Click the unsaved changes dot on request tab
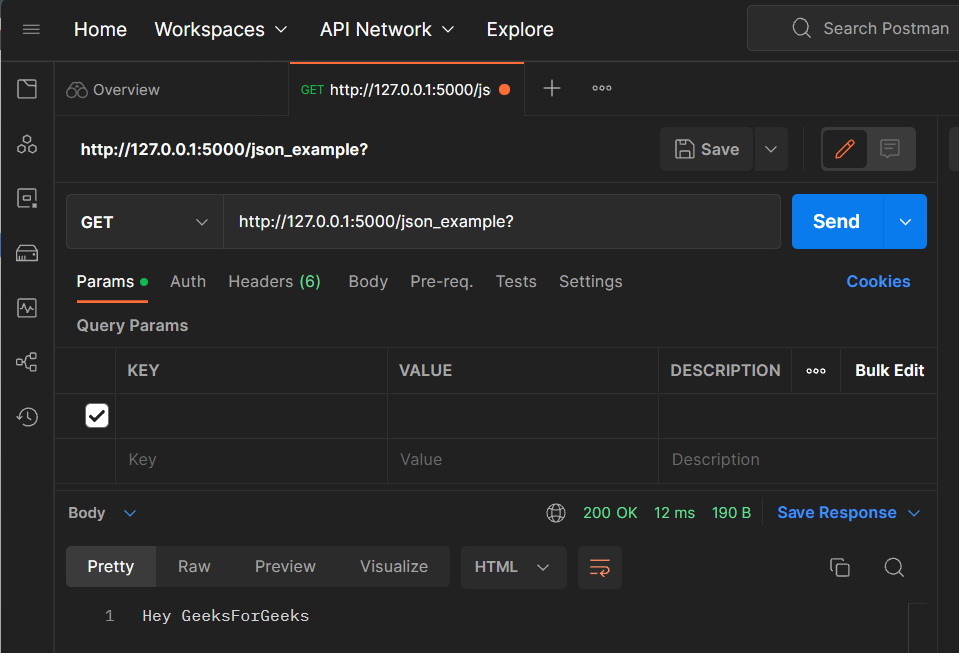 pos(505,90)
